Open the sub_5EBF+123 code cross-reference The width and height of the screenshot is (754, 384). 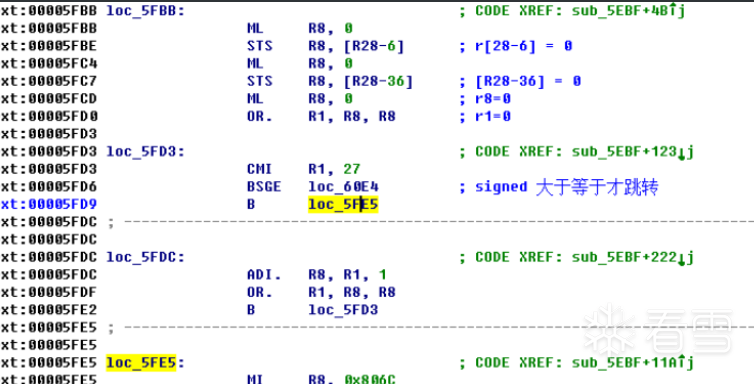[x=632, y=152]
